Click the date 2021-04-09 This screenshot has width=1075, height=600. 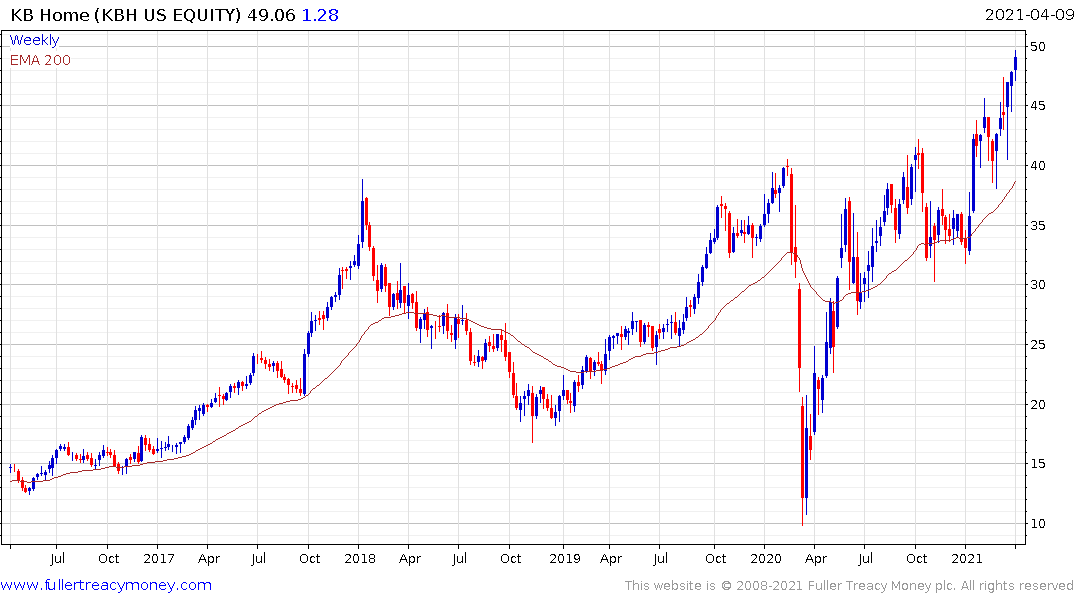click(1029, 15)
